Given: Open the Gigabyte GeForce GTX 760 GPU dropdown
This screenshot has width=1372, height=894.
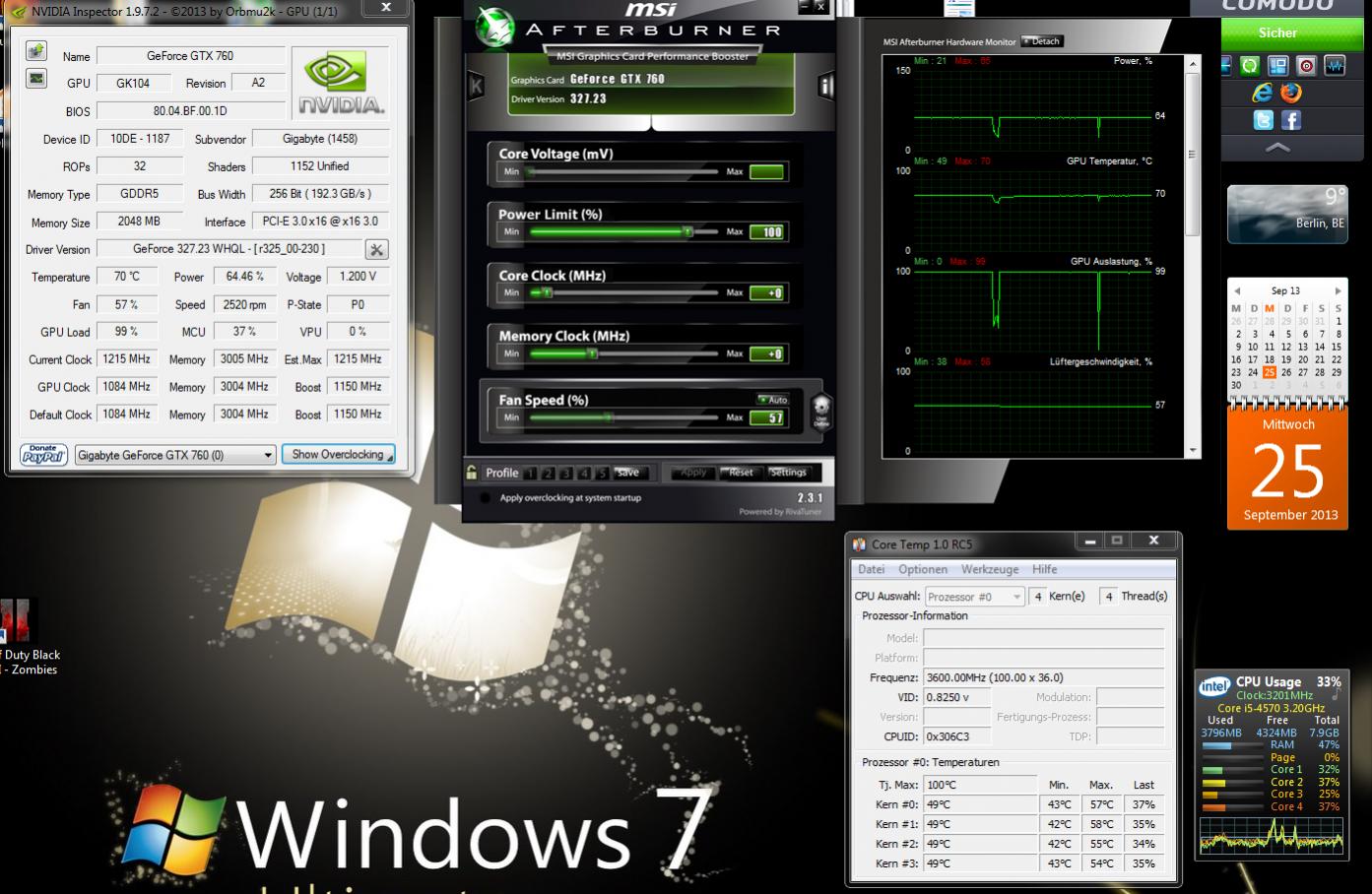Looking at the screenshot, I should 175,455.
